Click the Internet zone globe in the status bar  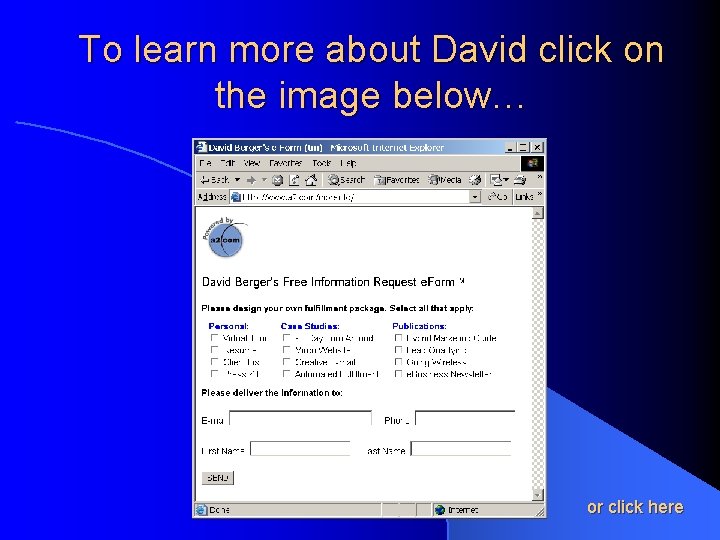coord(440,510)
